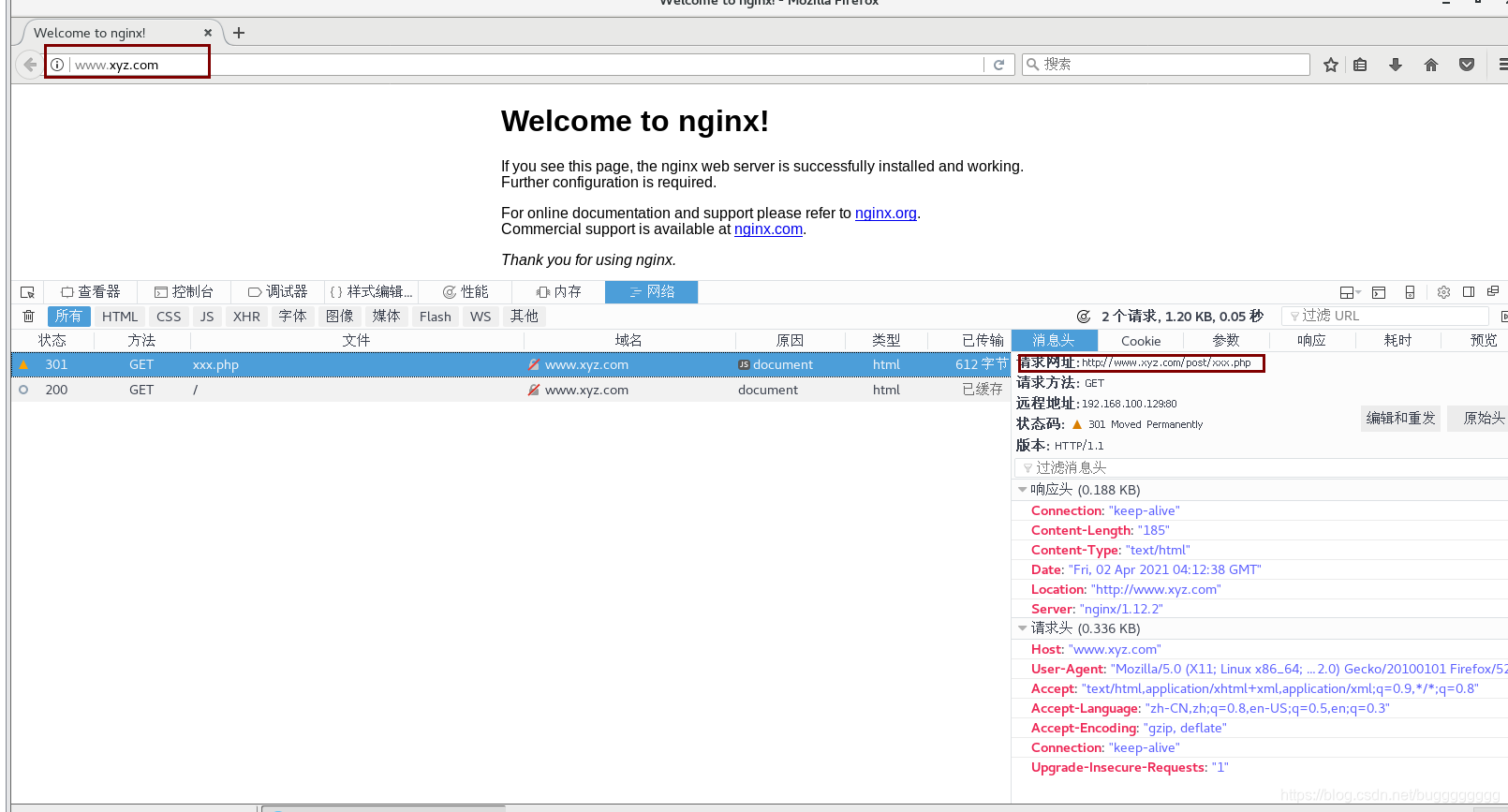Image resolution: width=1508 pixels, height=812 pixels.
Task: Open the performance analysis icon
Action: coord(1084,317)
